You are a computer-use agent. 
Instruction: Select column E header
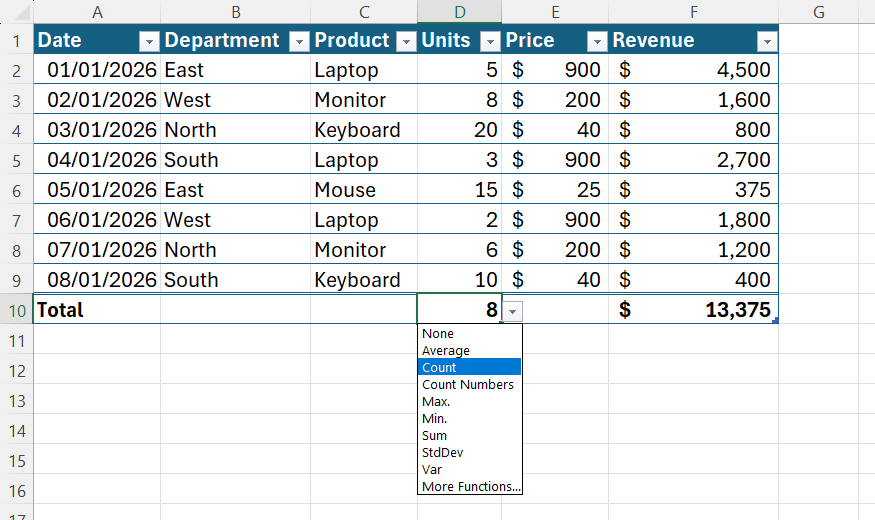tap(555, 12)
